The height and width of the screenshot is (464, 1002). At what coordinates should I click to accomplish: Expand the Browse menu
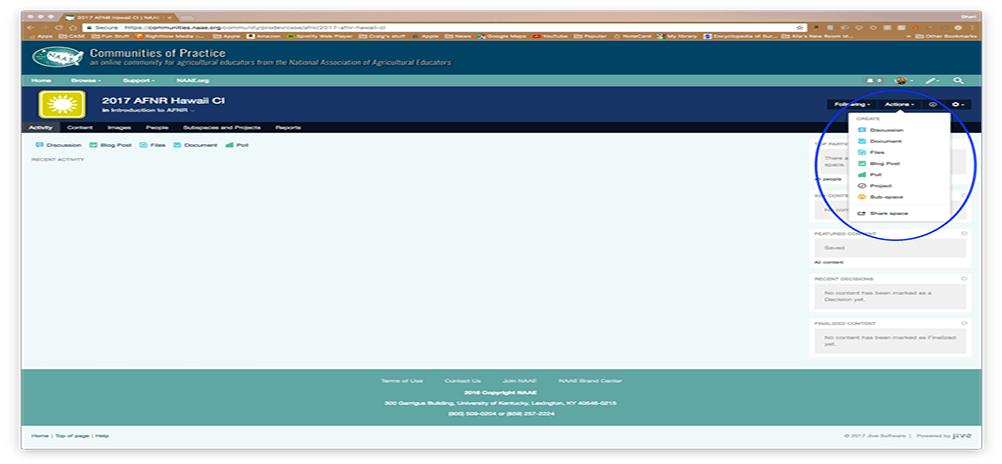(84, 80)
